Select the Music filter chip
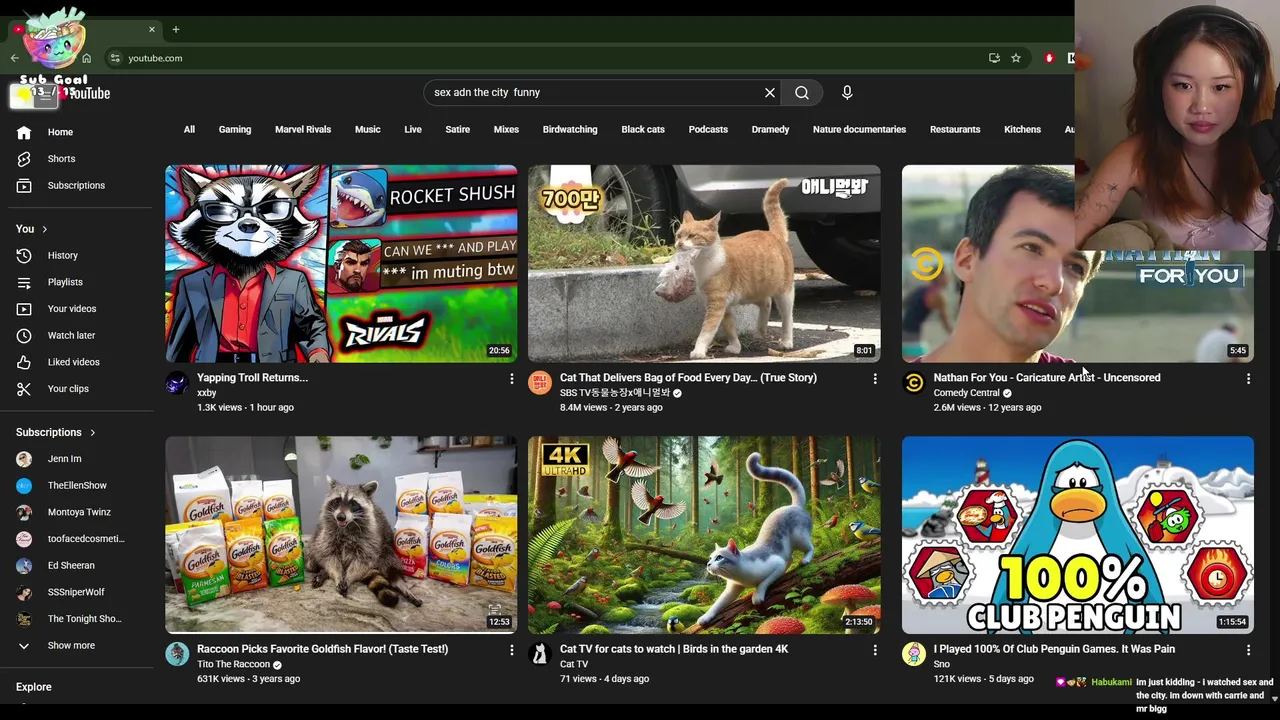1280x720 pixels. click(x=367, y=130)
